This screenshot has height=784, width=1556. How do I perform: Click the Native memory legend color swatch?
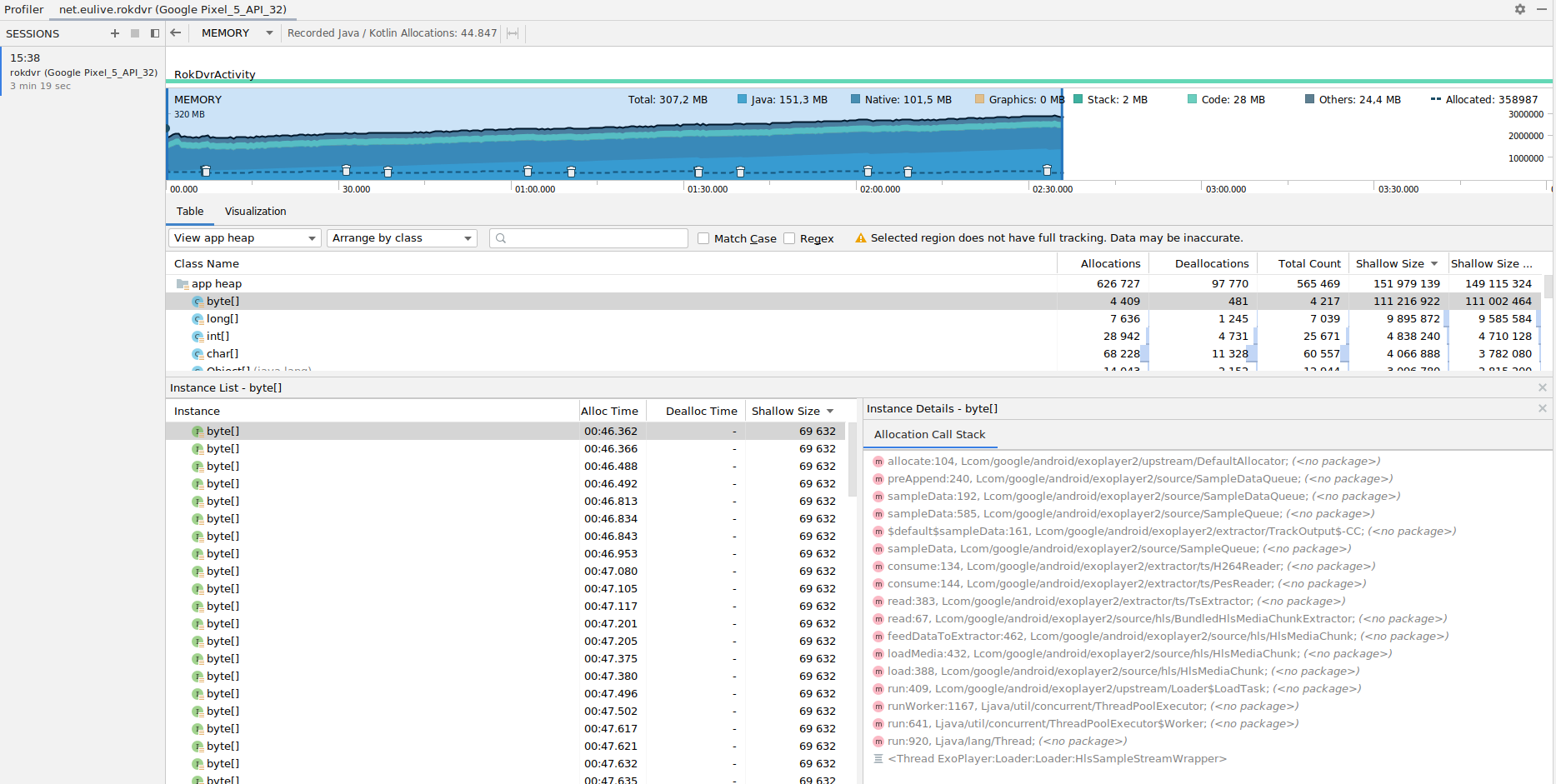coord(855,100)
